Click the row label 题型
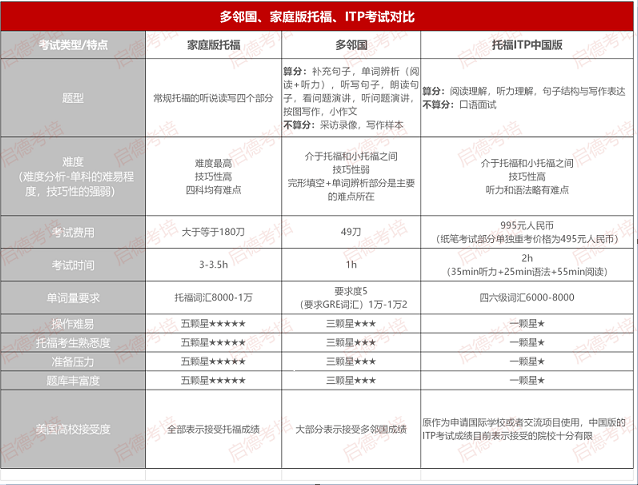The width and height of the screenshot is (638, 485). [73, 98]
